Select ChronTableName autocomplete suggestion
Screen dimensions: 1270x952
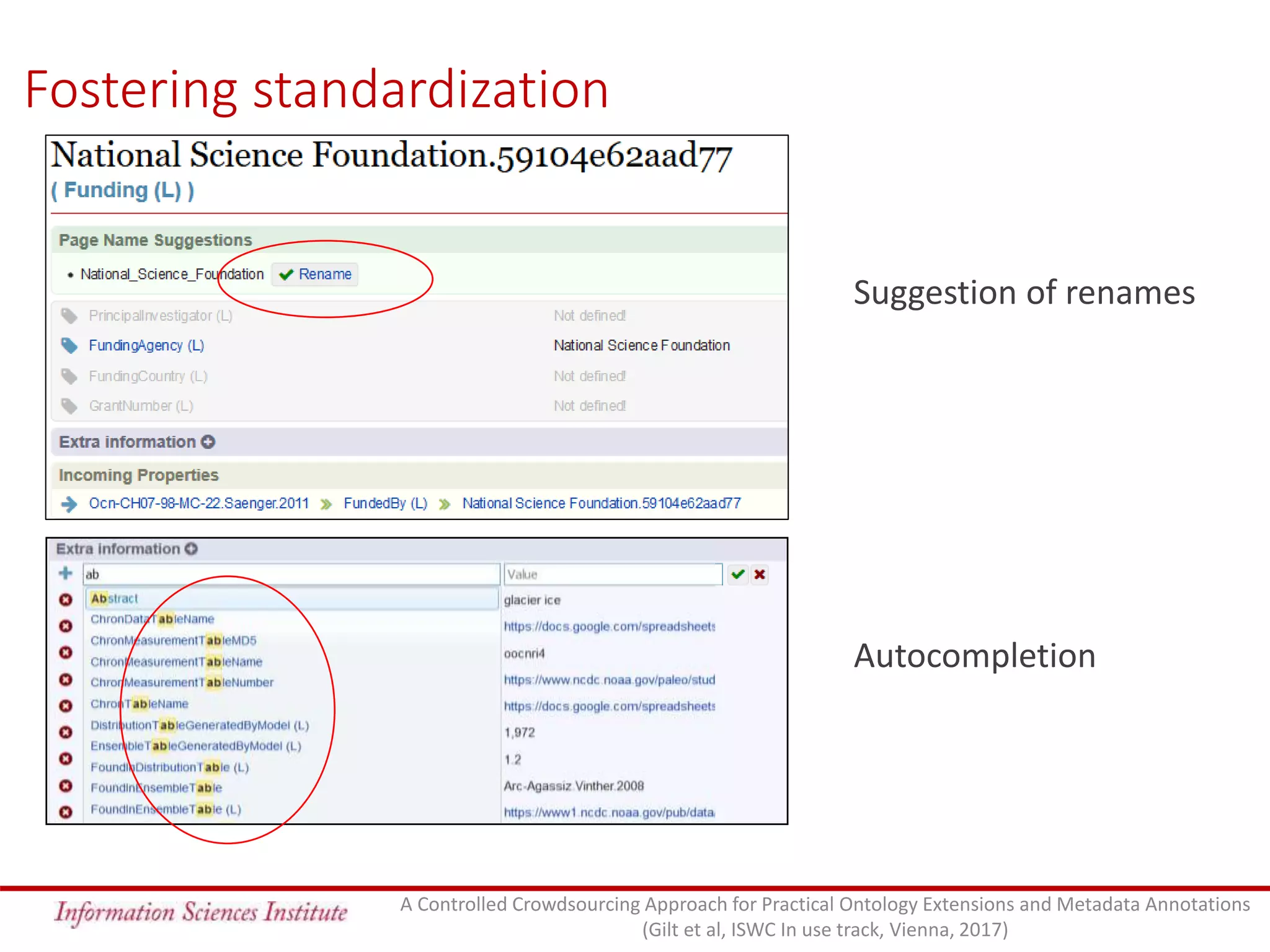click(x=140, y=704)
